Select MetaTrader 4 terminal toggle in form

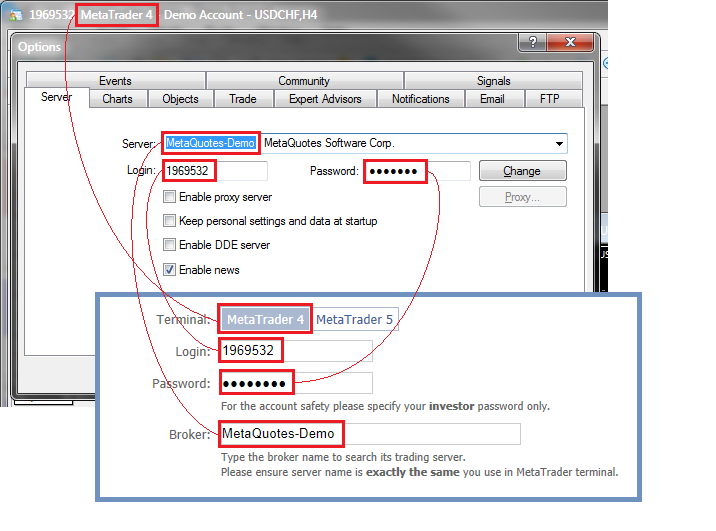tap(265, 319)
